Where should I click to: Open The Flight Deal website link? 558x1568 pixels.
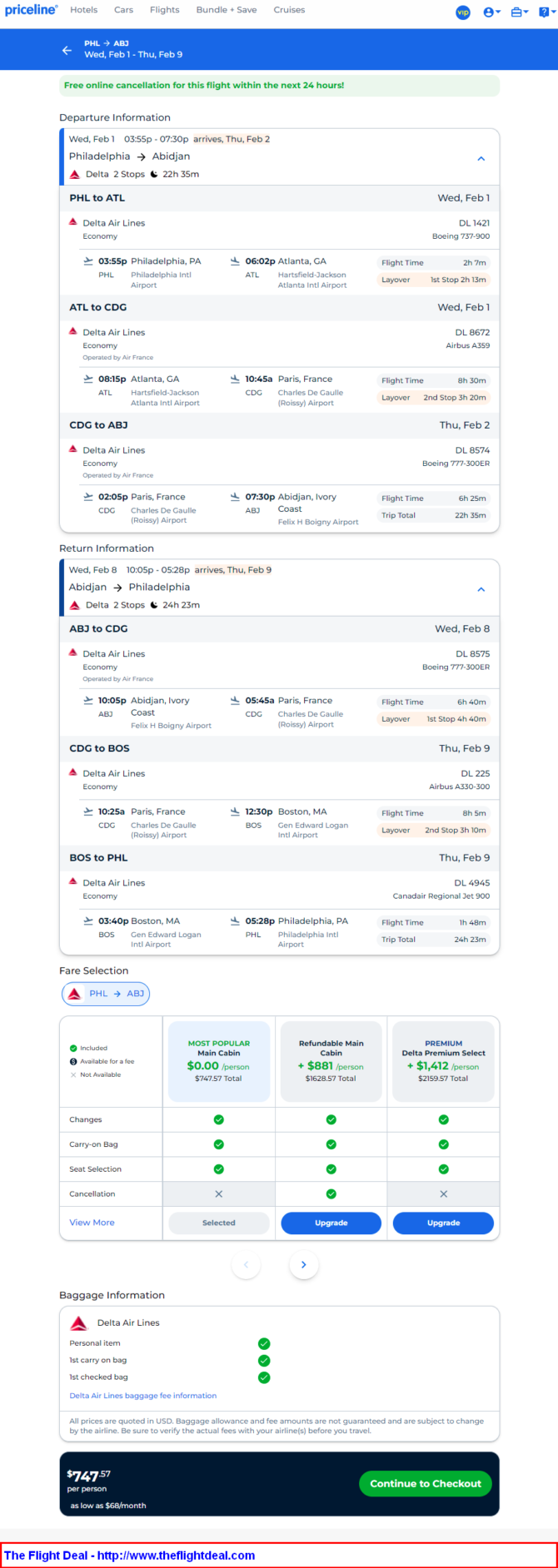[x=130, y=1555]
